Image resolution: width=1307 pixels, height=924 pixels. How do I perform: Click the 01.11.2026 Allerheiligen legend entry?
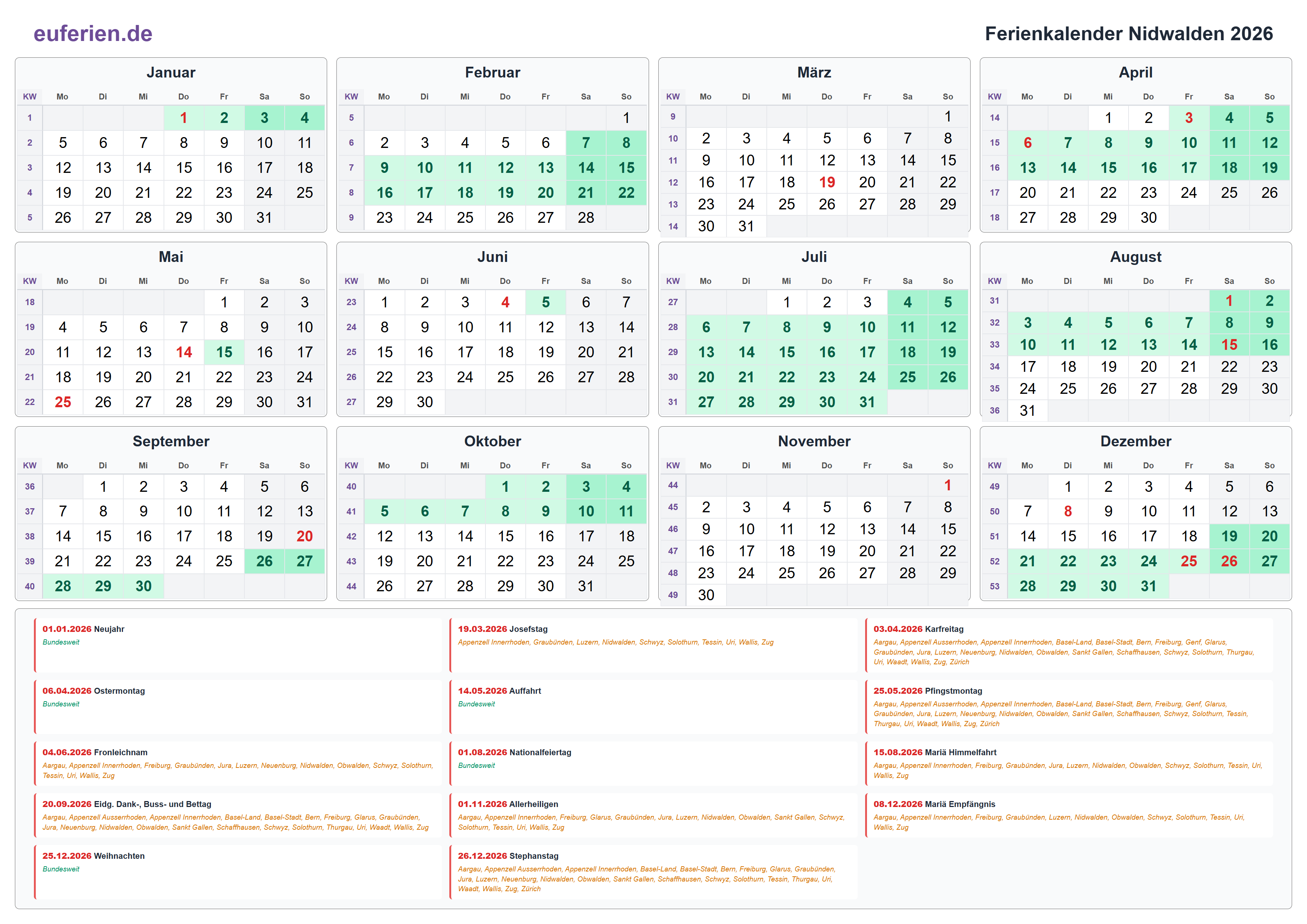653,816
